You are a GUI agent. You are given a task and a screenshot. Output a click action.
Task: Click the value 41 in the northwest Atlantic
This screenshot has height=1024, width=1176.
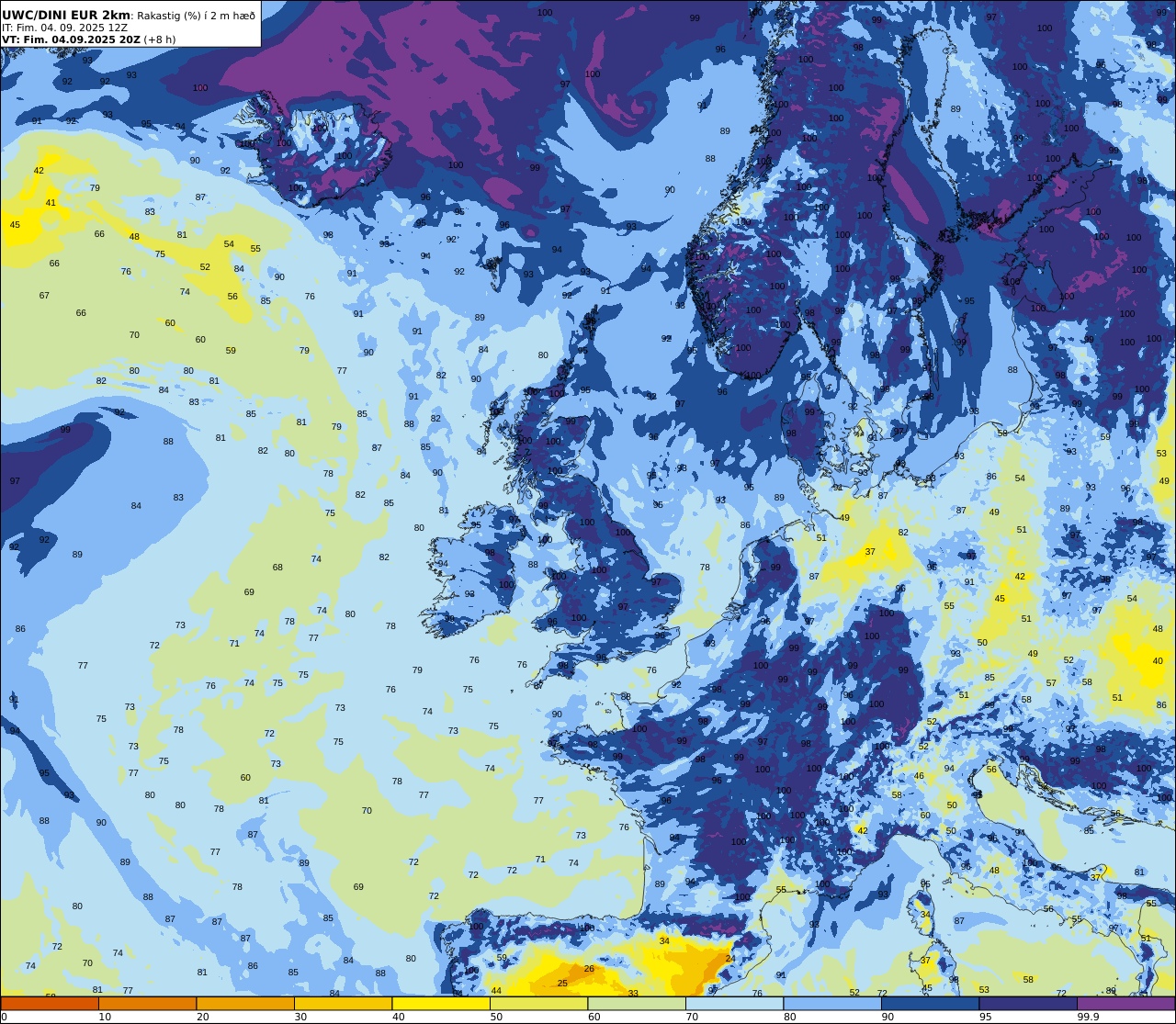click(51, 203)
